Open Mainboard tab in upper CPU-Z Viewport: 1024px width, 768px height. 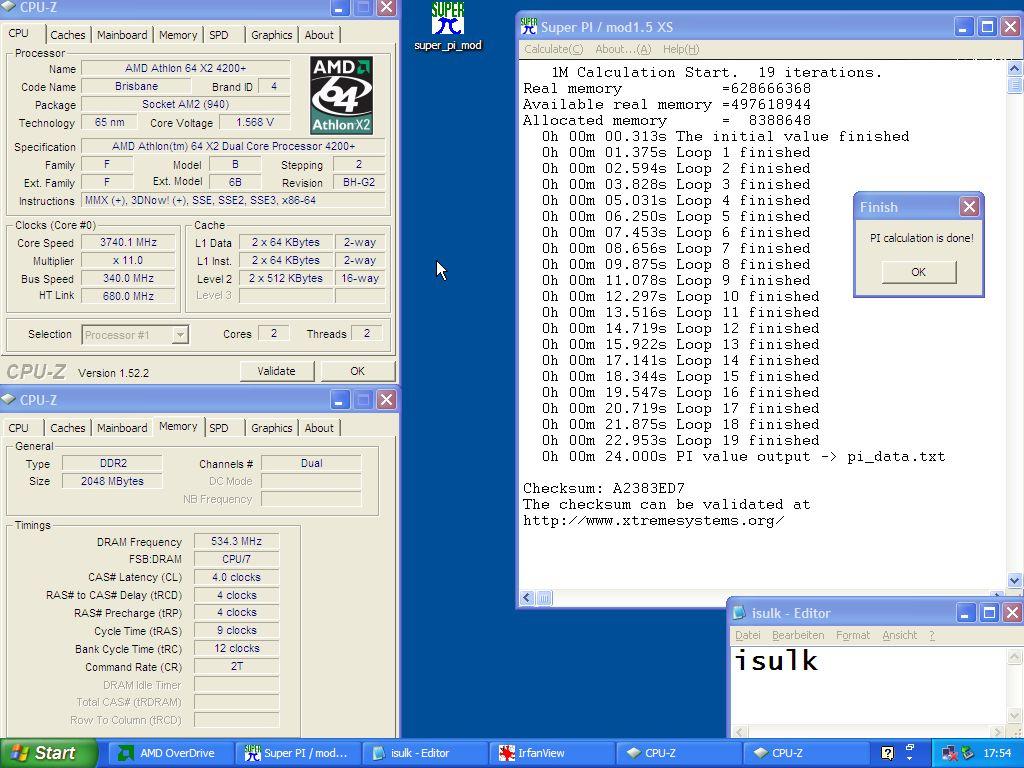point(122,35)
